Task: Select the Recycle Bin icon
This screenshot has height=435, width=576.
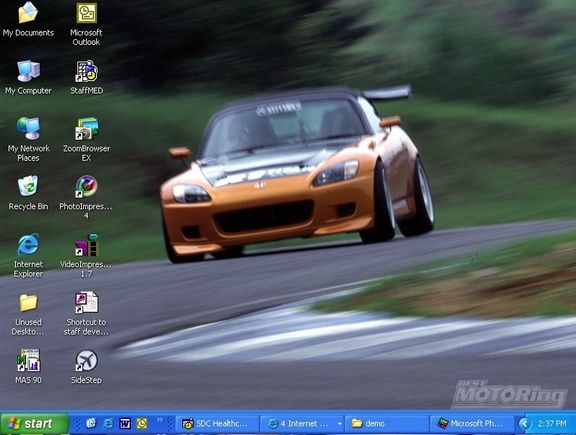Action: 28,193
